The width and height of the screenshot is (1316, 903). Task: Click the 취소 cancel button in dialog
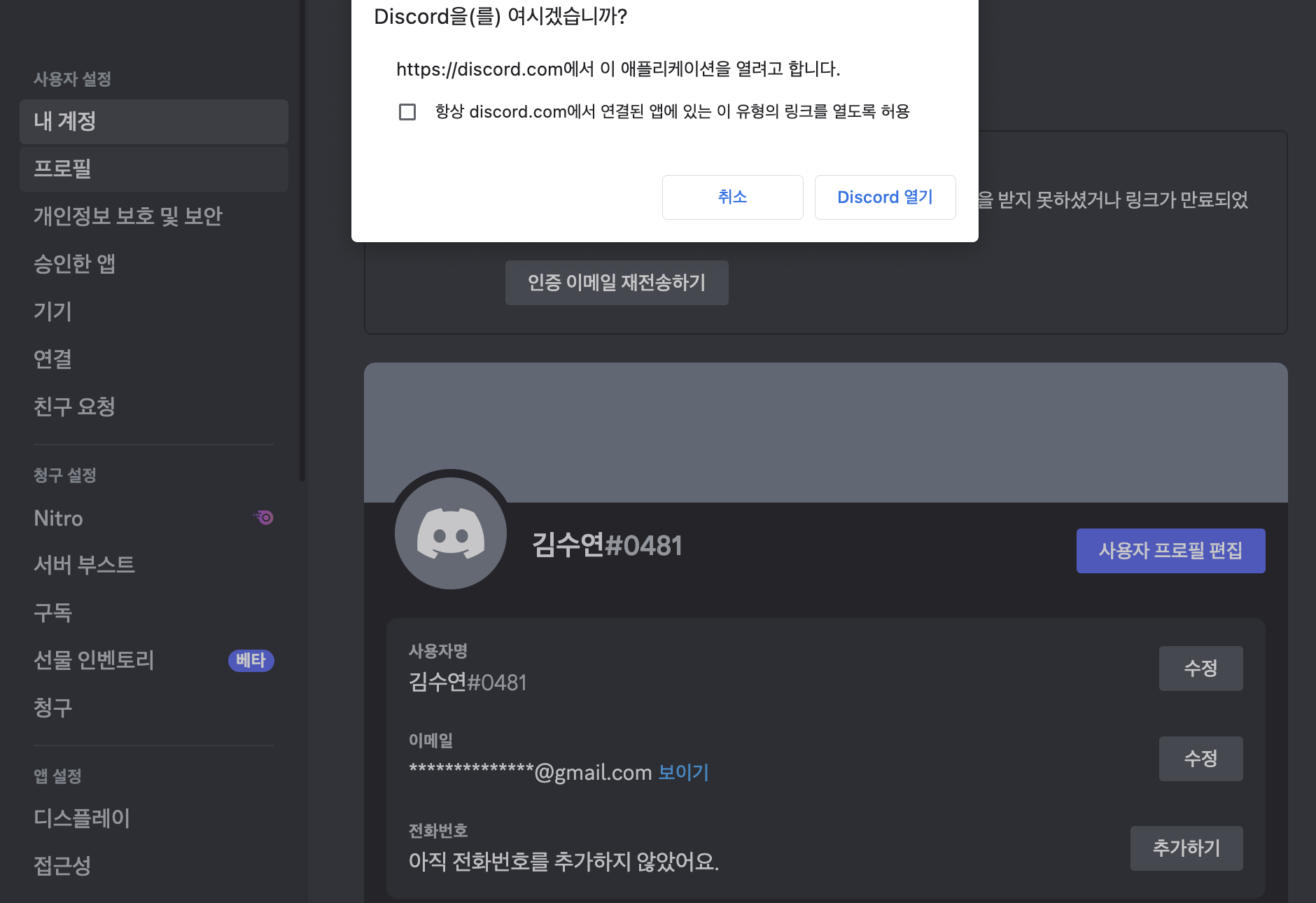[732, 197]
